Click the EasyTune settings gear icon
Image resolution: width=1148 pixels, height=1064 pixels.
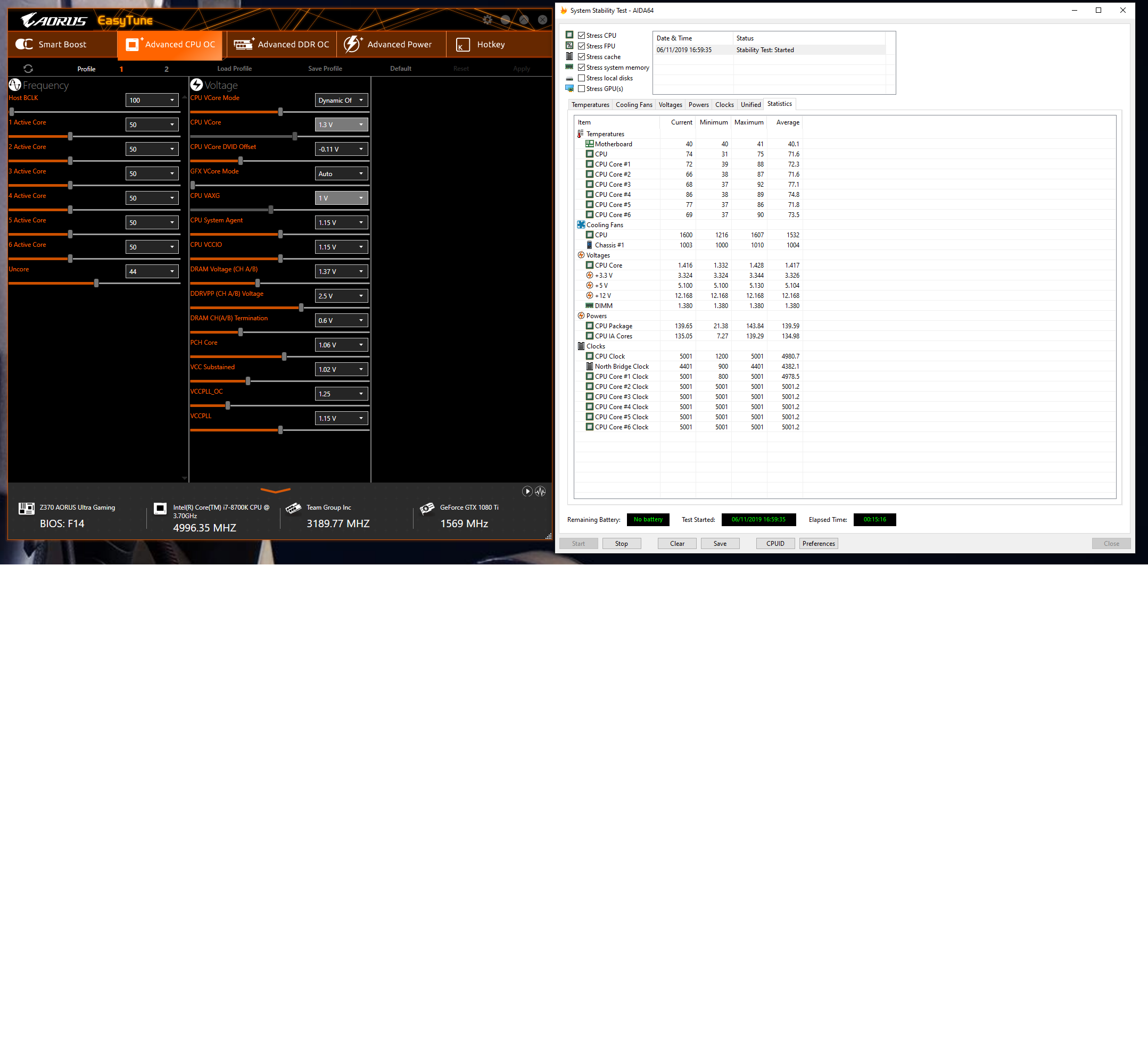tap(488, 20)
